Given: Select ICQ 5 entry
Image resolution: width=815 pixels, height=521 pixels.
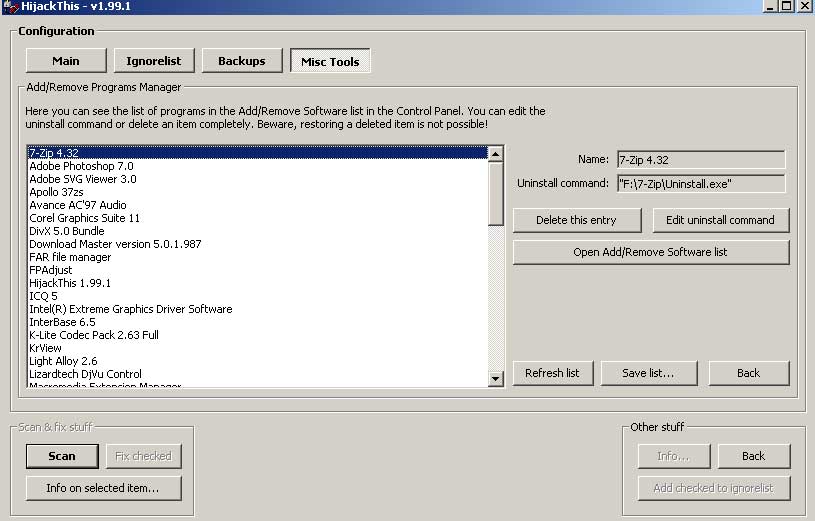Looking at the screenshot, I should coord(258,296).
